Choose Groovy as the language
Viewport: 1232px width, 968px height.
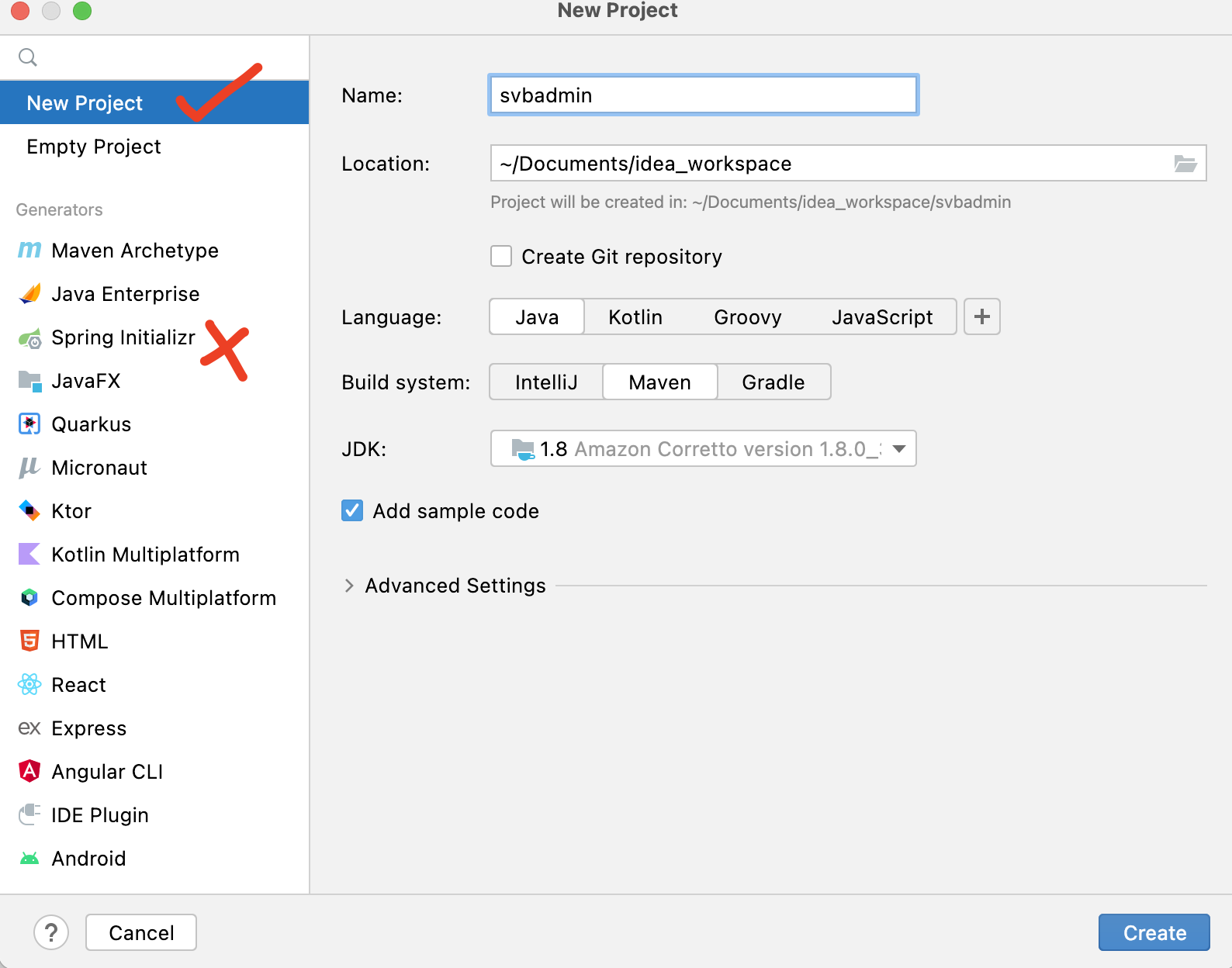coord(747,316)
